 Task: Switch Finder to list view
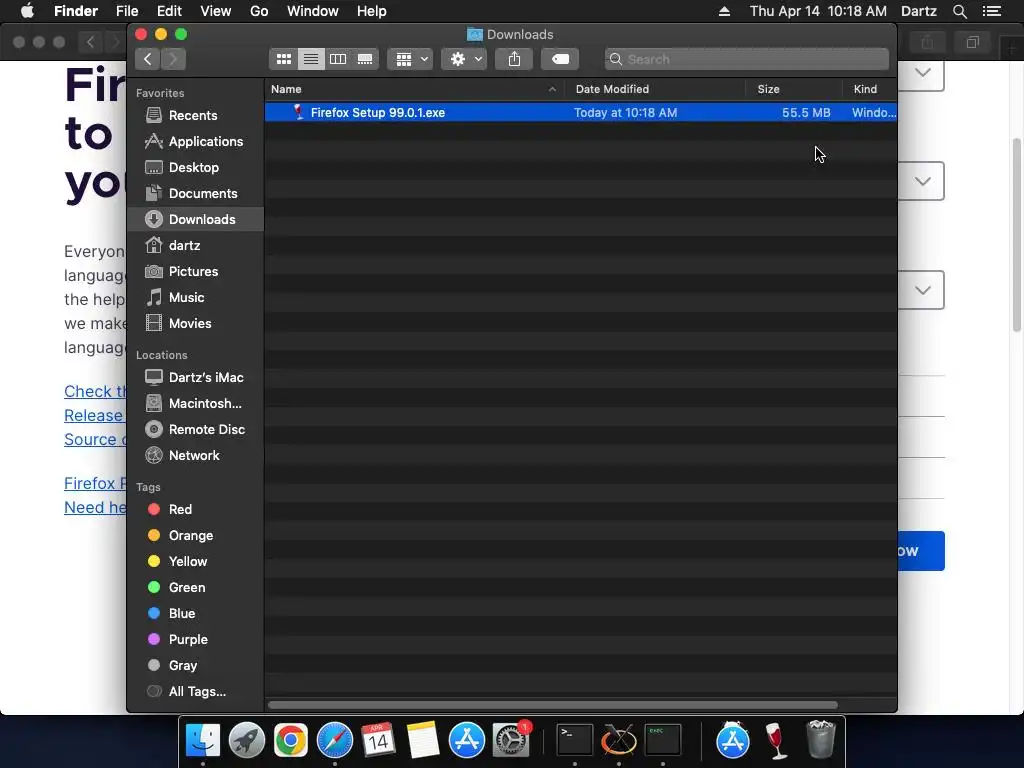click(x=311, y=59)
